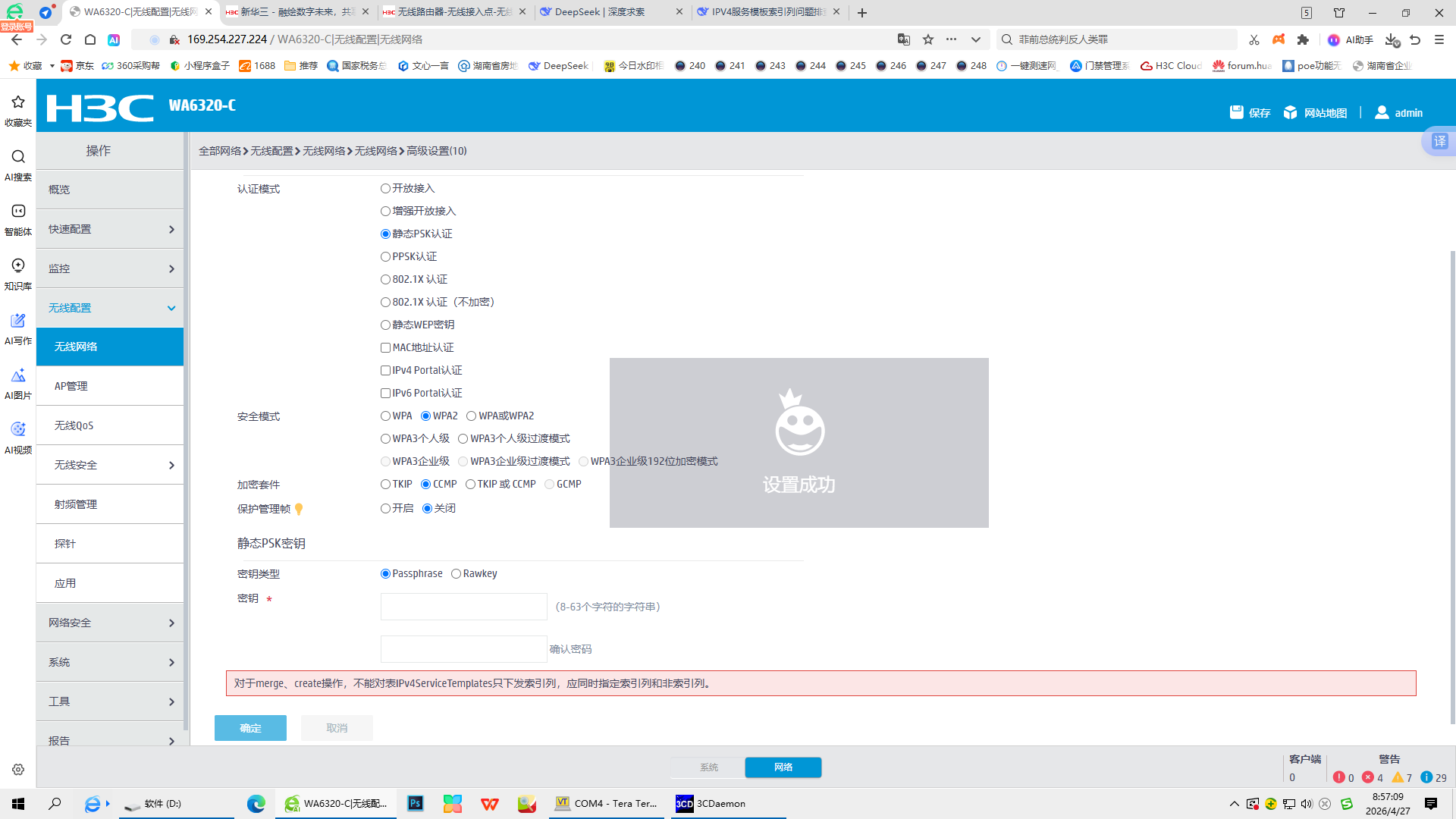Image resolution: width=1456 pixels, height=819 pixels.
Task: Open the 知识库 sidebar icon
Action: (x=18, y=273)
